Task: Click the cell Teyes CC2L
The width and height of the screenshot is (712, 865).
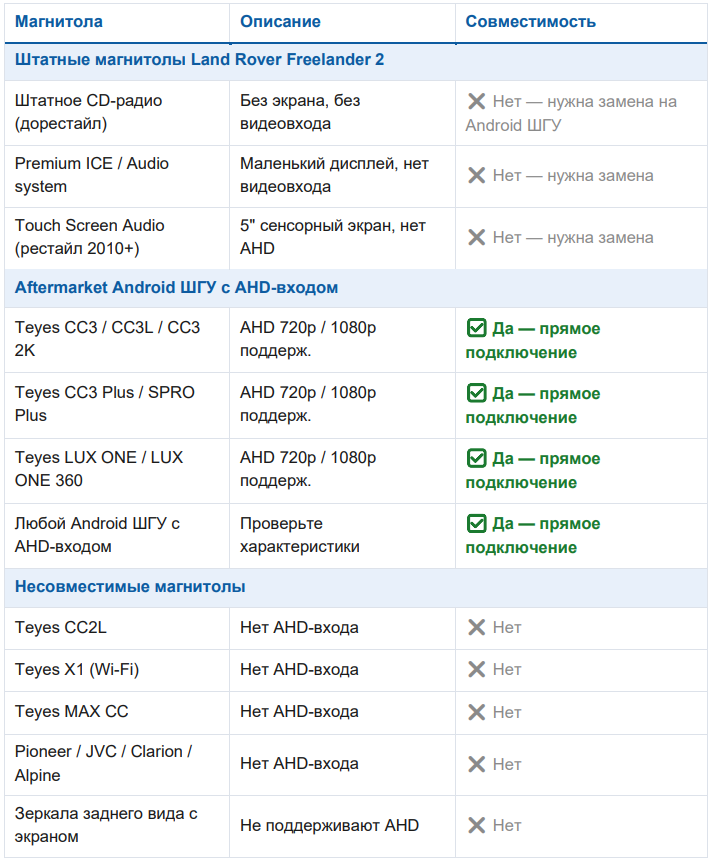Action: (x=117, y=628)
